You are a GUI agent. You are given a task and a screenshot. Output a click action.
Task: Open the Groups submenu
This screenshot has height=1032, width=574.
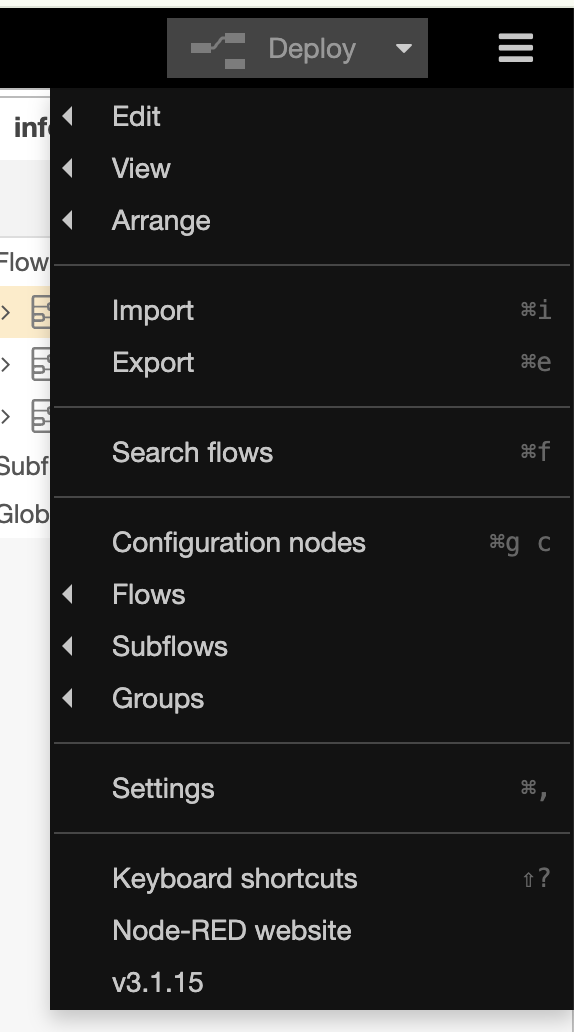(311, 698)
